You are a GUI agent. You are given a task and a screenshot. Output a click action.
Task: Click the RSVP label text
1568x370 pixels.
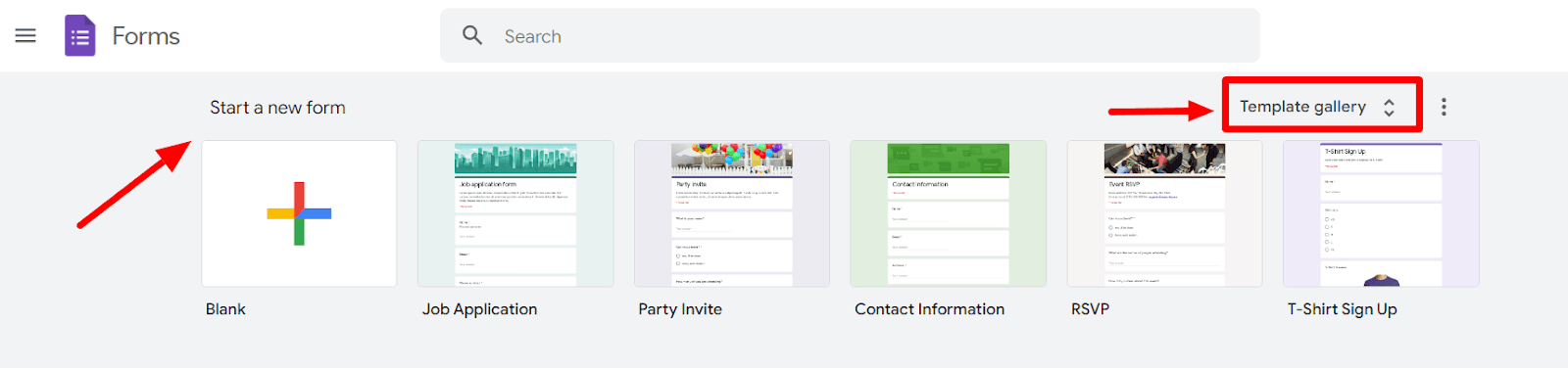point(1090,309)
